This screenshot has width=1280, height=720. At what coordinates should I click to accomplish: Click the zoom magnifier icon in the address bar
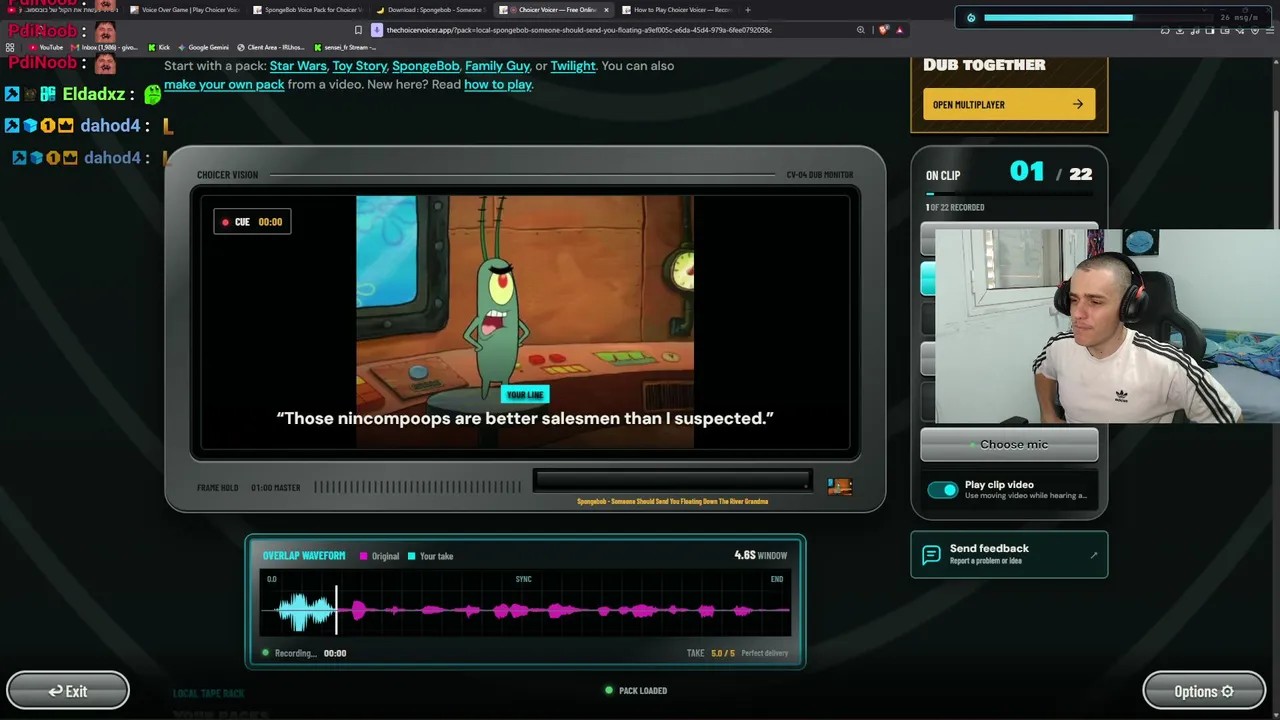point(861,30)
